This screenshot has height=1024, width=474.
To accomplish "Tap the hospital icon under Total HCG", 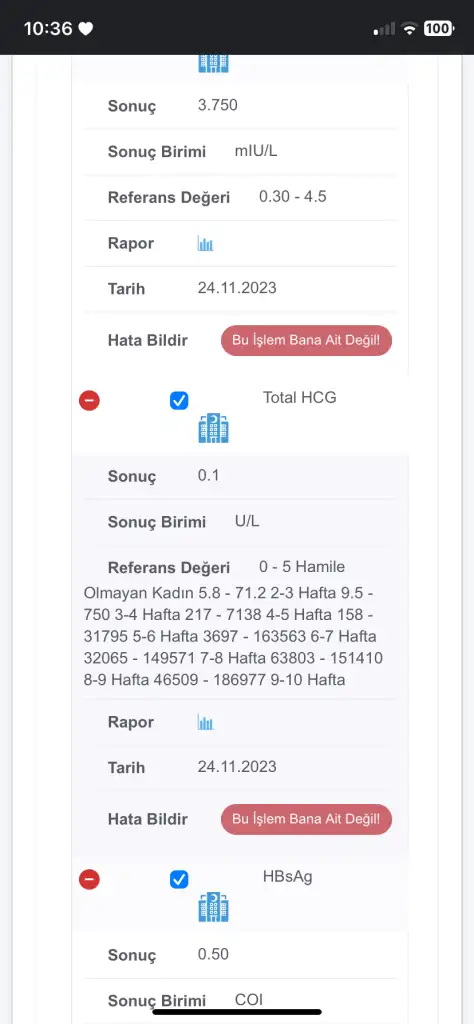I will pos(213,428).
